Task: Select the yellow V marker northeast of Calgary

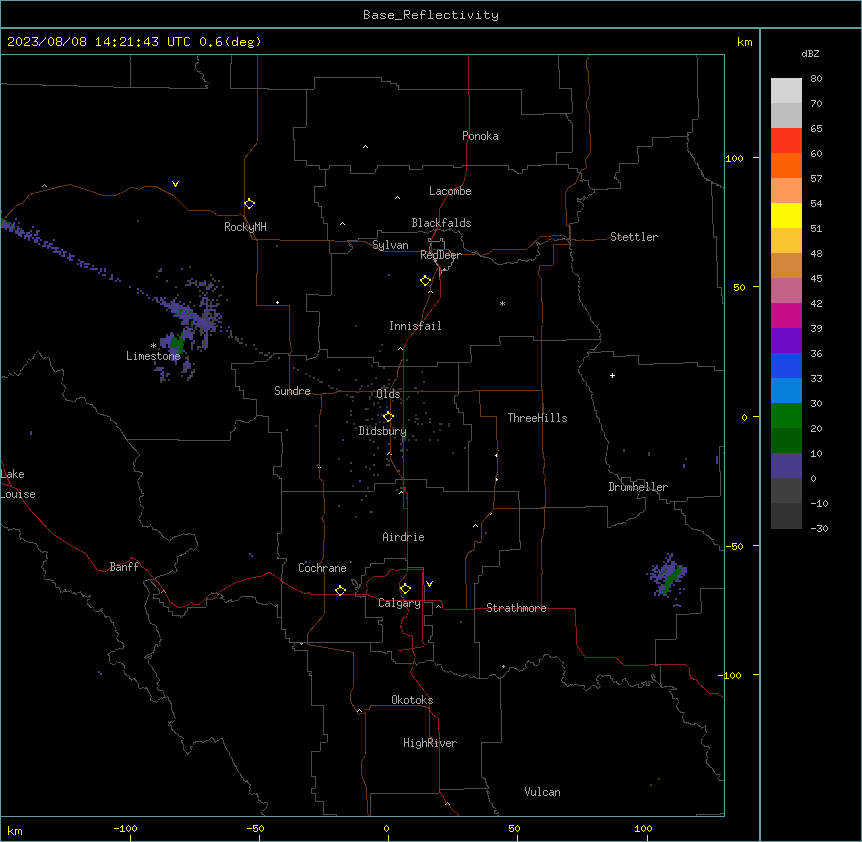Action: [429, 584]
